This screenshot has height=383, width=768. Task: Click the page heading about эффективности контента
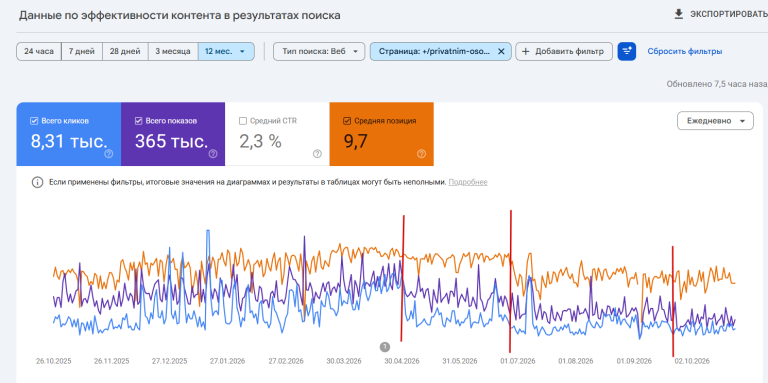point(180,15)
